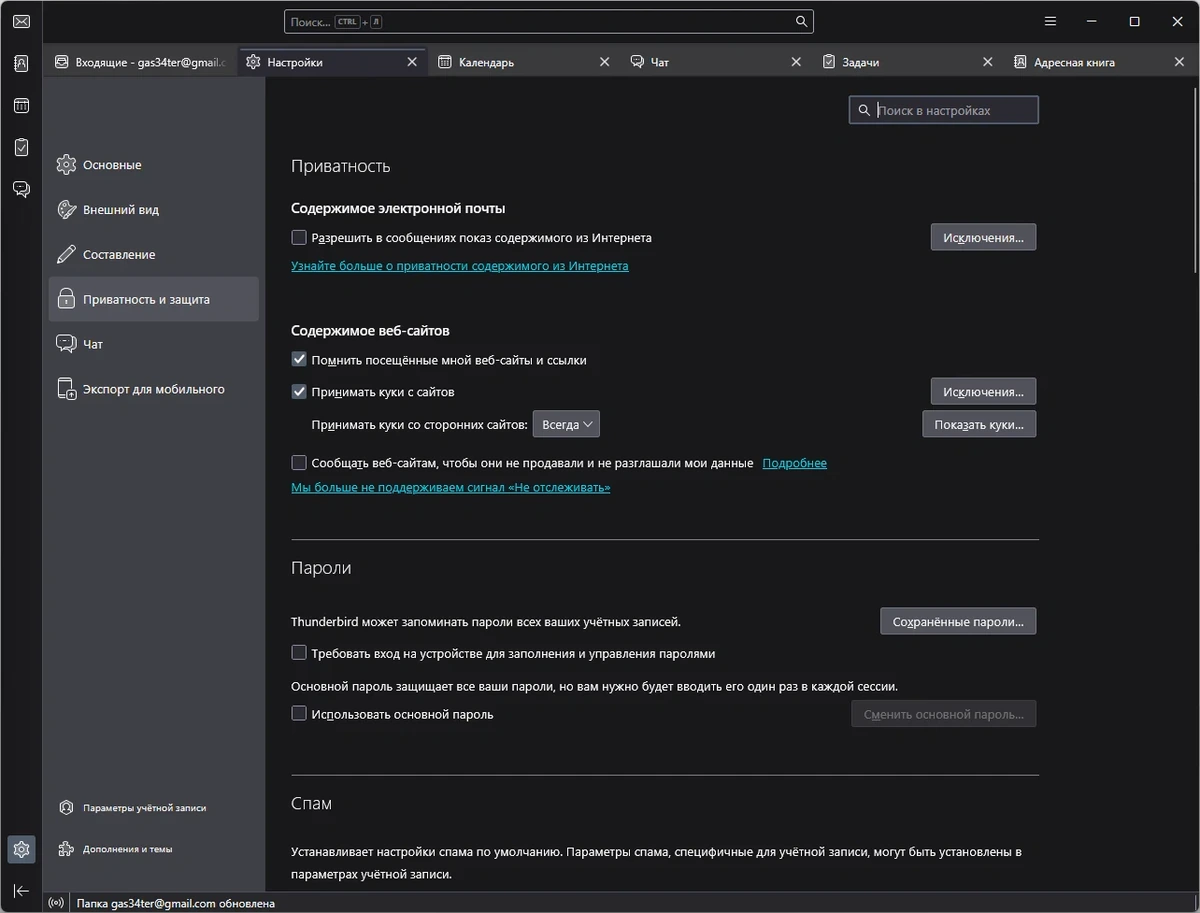Close the Чат tab
Screen dimensions: 1200x913
click(x=796, y=62)
